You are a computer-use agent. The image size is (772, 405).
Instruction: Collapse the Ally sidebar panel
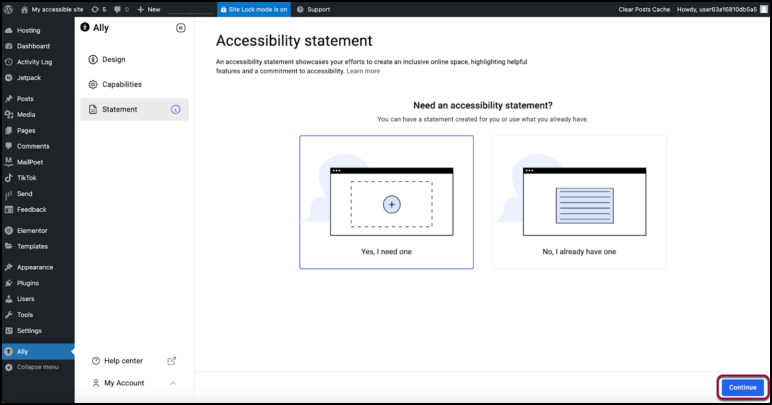pyautogui.click(x=180, y=28)
